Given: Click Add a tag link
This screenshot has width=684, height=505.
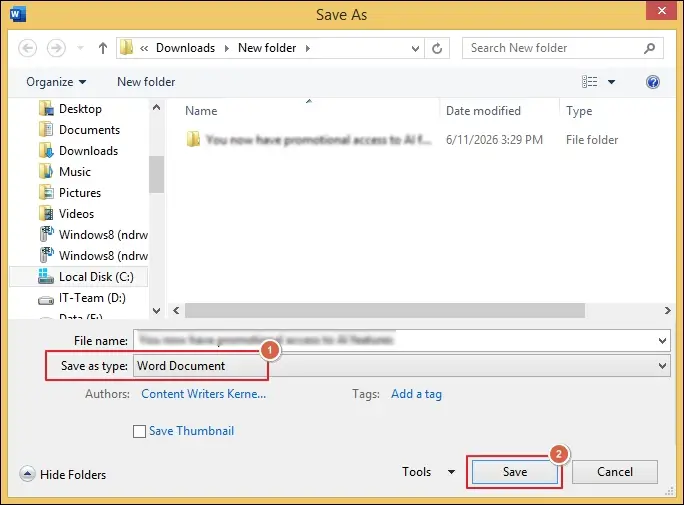Looking at the screenshot, I should 416,394.
